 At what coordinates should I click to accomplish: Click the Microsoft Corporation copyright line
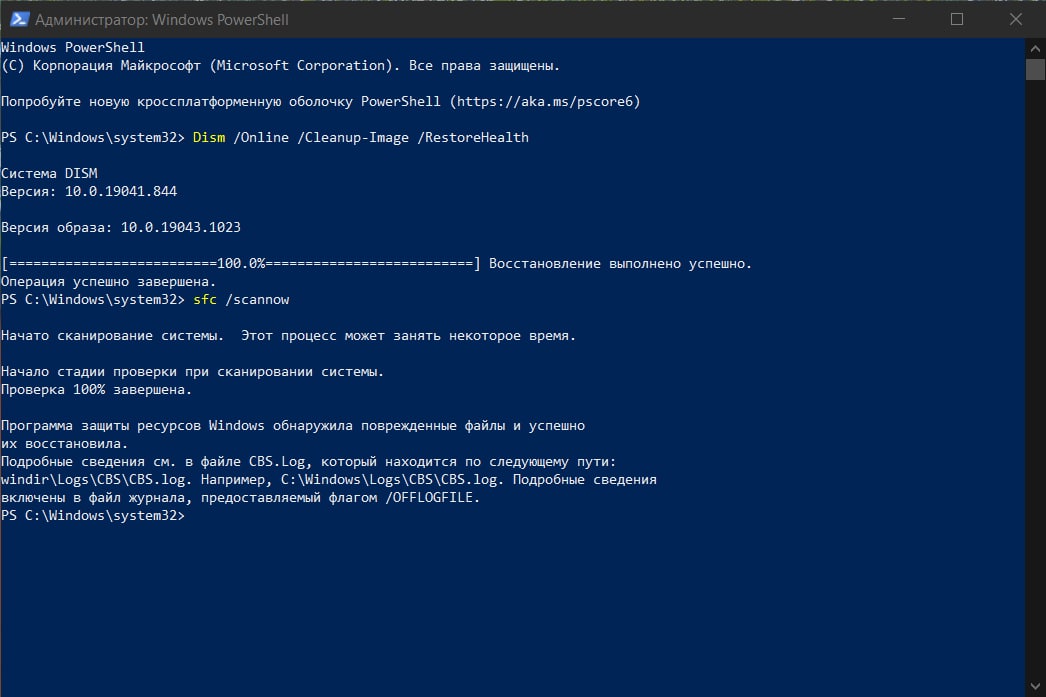(280, 65)
